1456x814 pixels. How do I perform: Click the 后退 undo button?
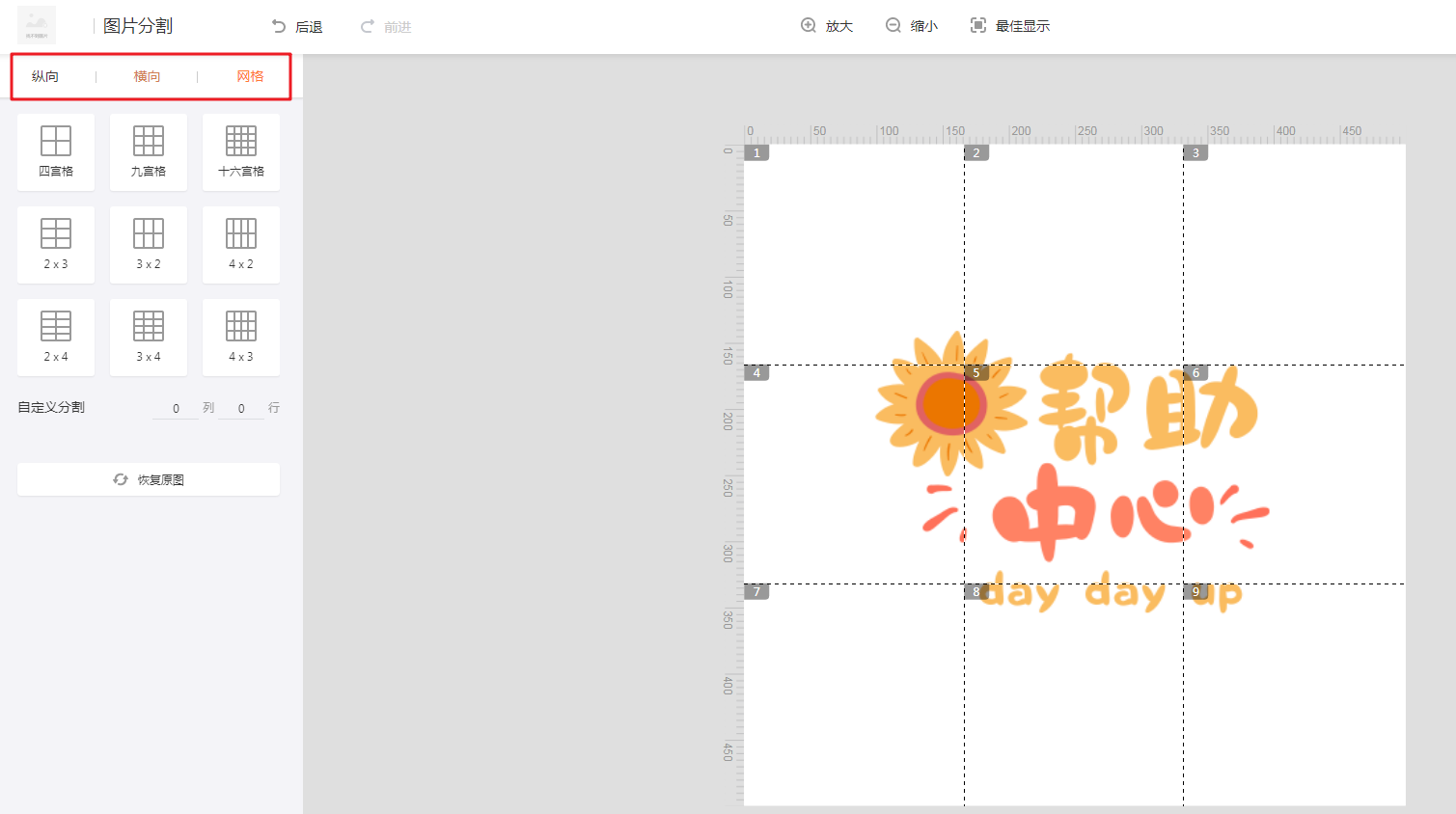(297, 27)
